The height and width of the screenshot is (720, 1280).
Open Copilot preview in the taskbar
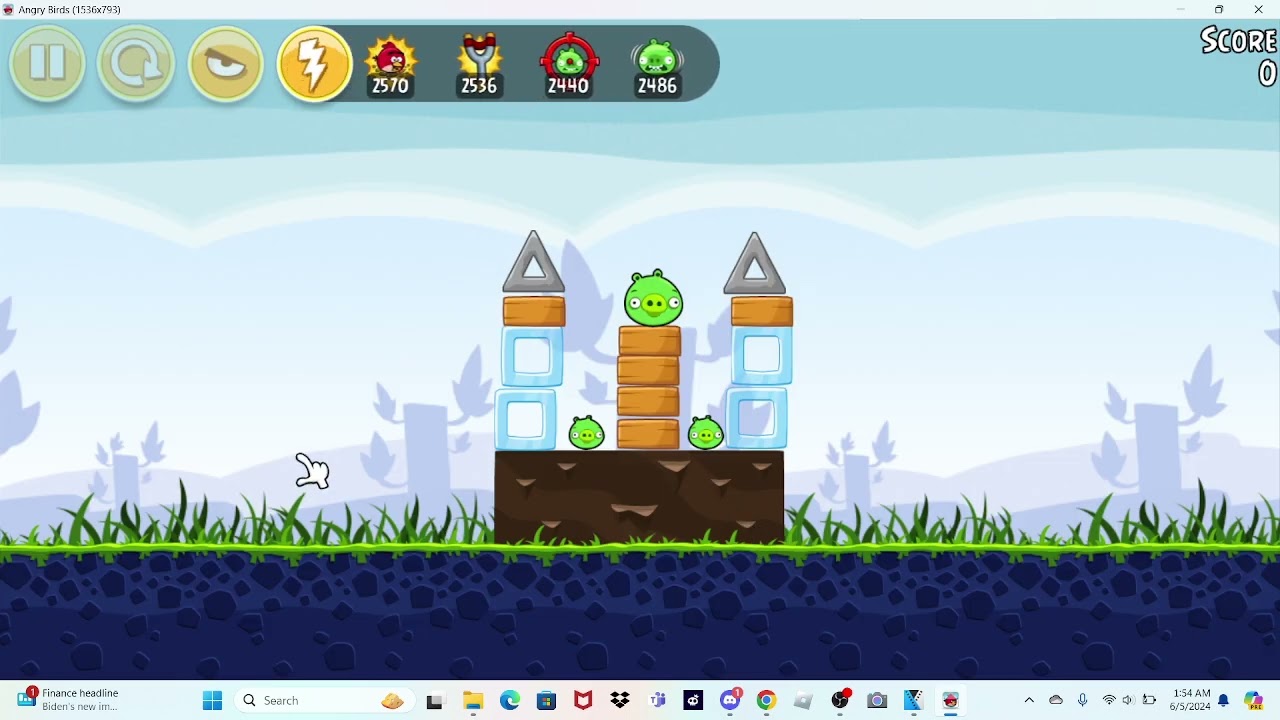click(x=1254, y=700)
